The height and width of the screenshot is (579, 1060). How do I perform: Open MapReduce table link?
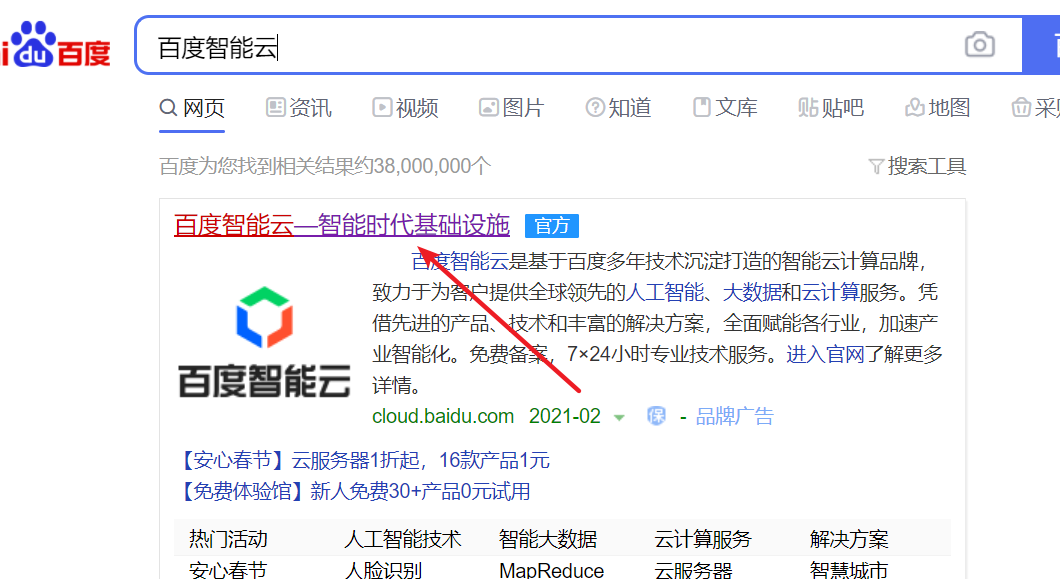[552, 570]
